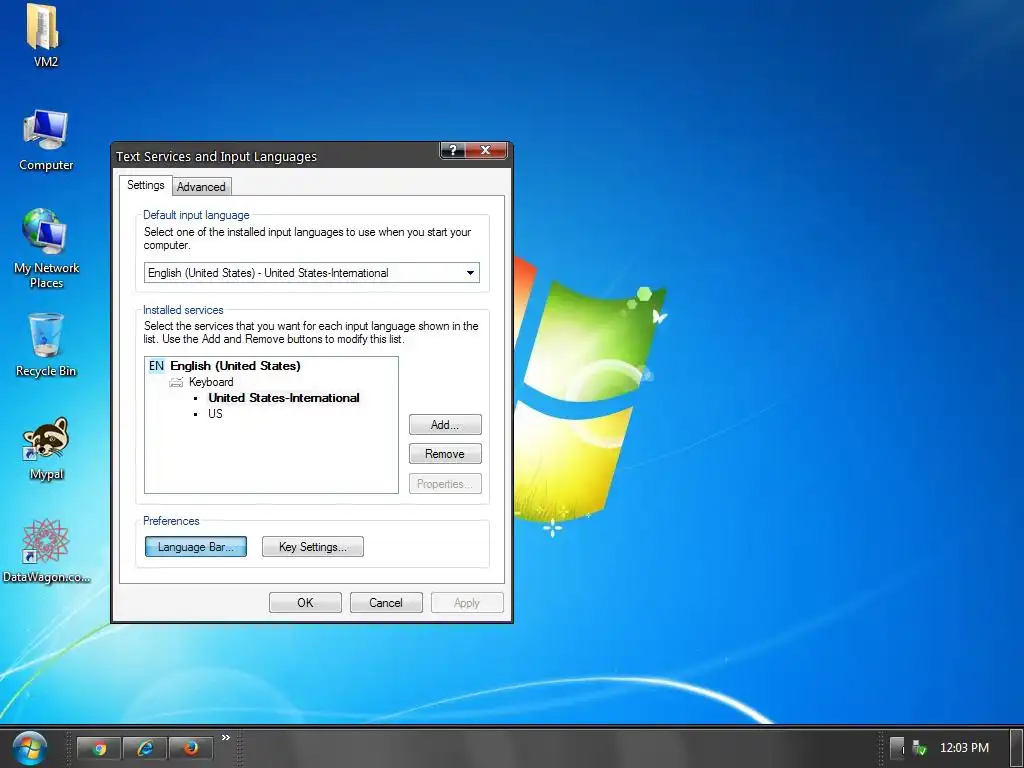1024x768 pixels.
Task: Click the green shield tray icon
Action: (920, 748)
